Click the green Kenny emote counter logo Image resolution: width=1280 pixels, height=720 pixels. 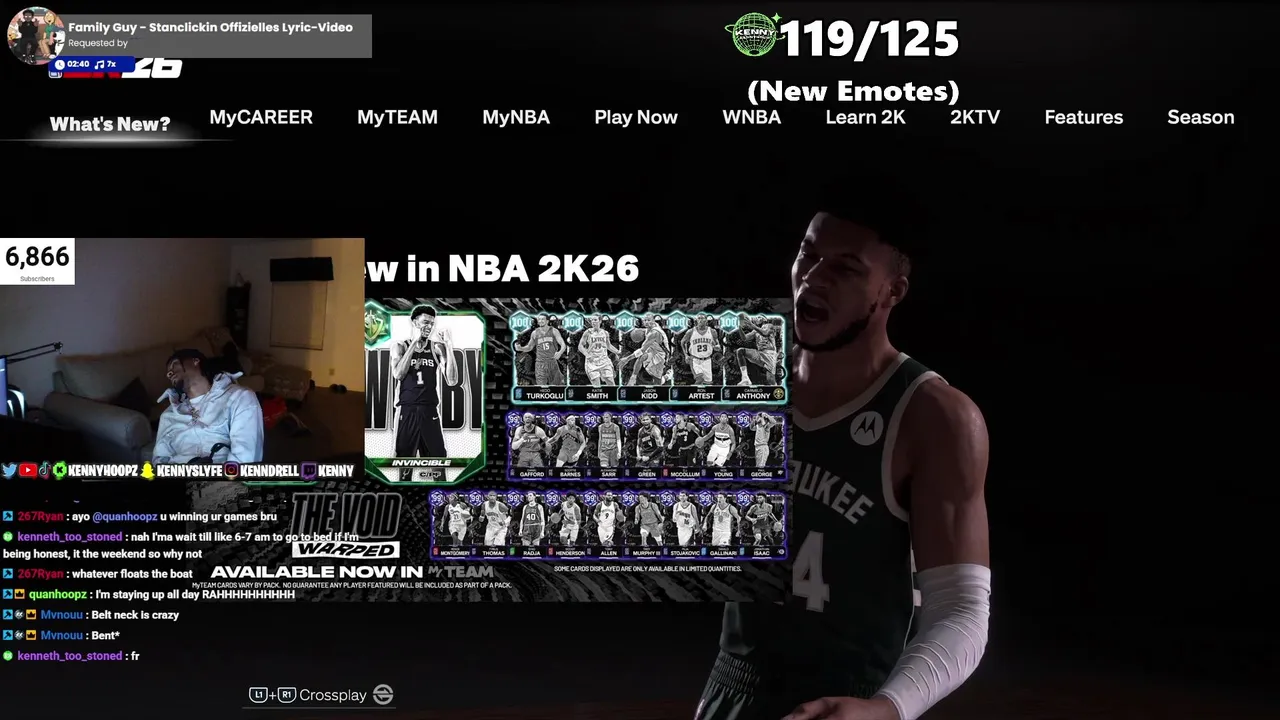755,36
